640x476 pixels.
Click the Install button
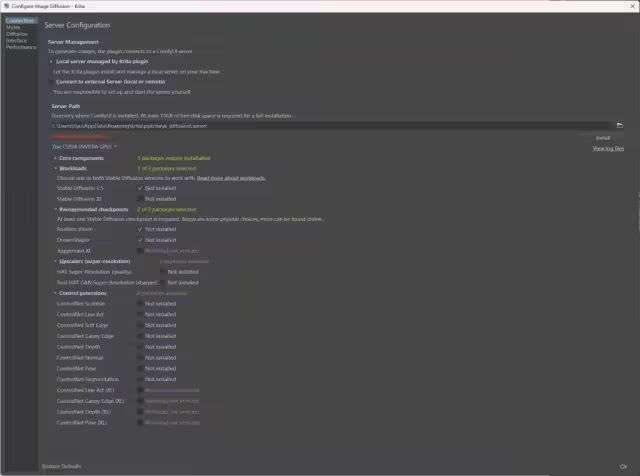coord(602,138)
